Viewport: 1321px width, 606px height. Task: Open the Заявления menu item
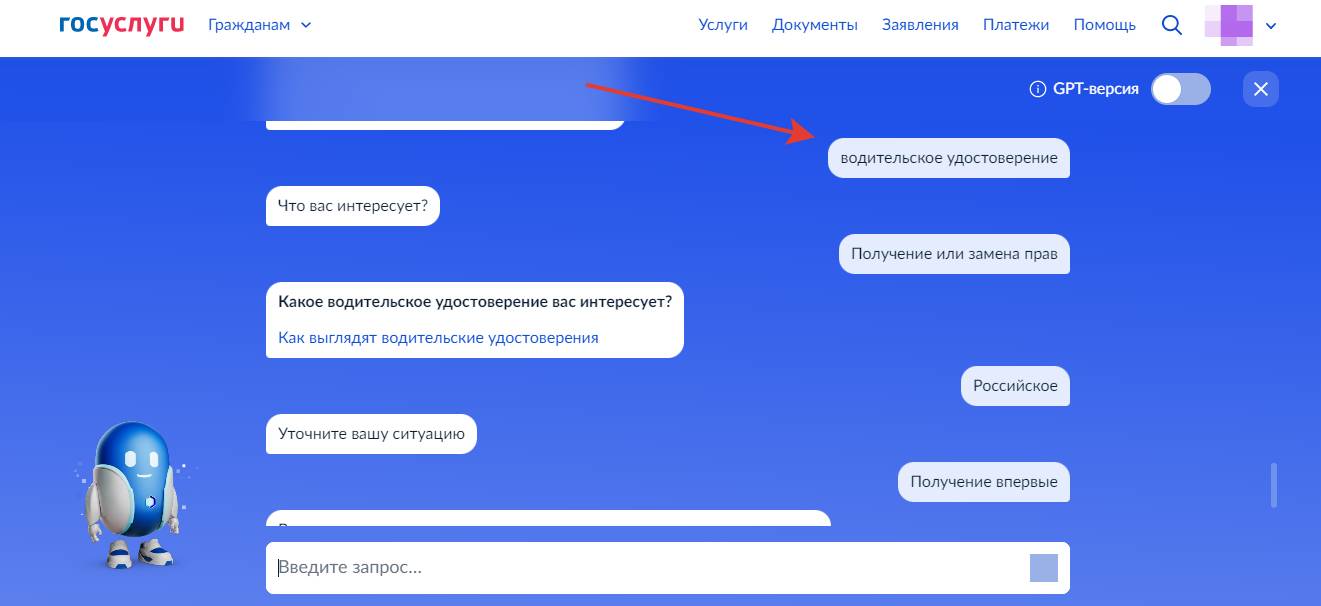(920, 25)
